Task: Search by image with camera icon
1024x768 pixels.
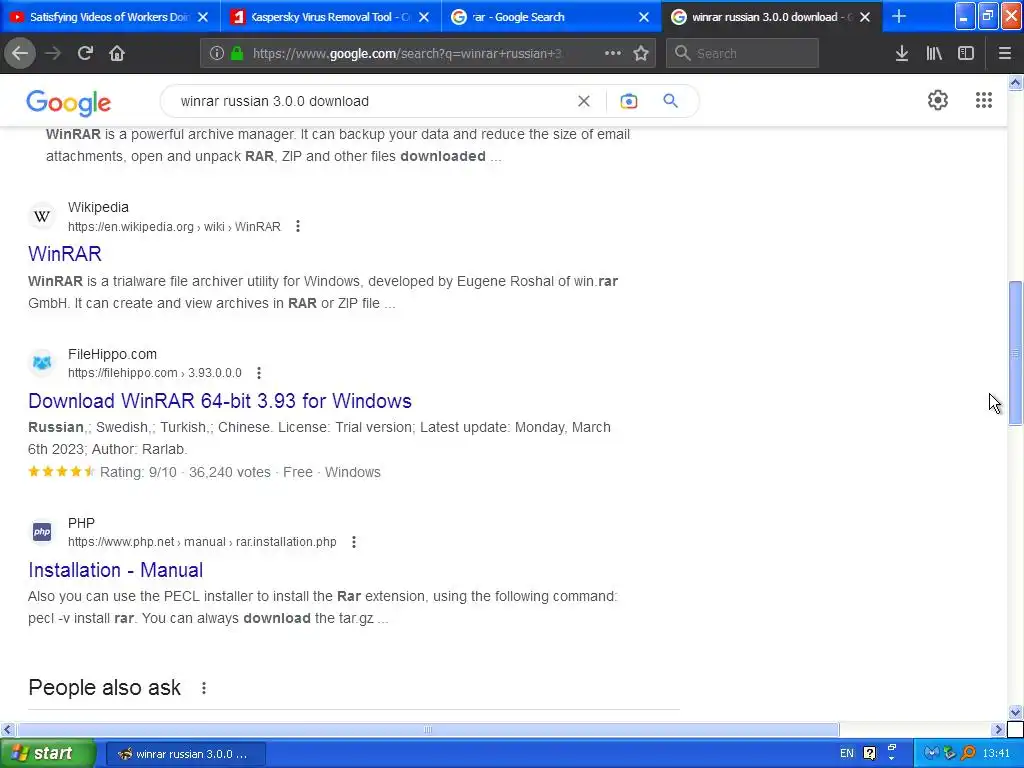Action: click(629, 101)
